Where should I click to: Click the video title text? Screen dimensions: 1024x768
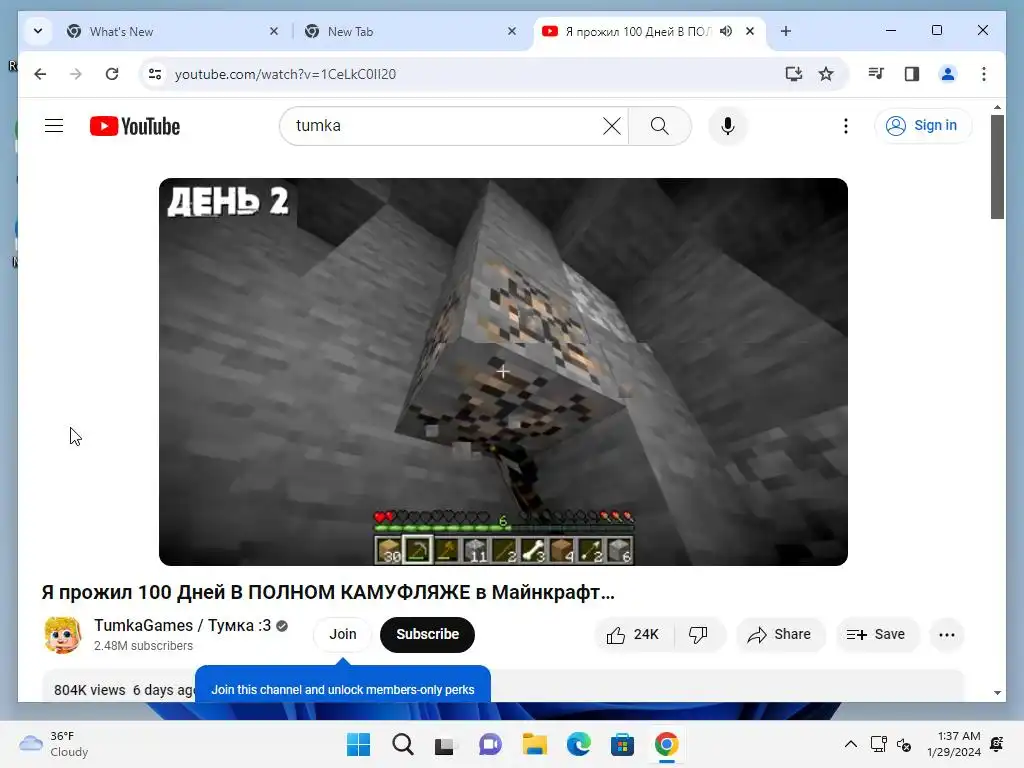pos(328,592)
